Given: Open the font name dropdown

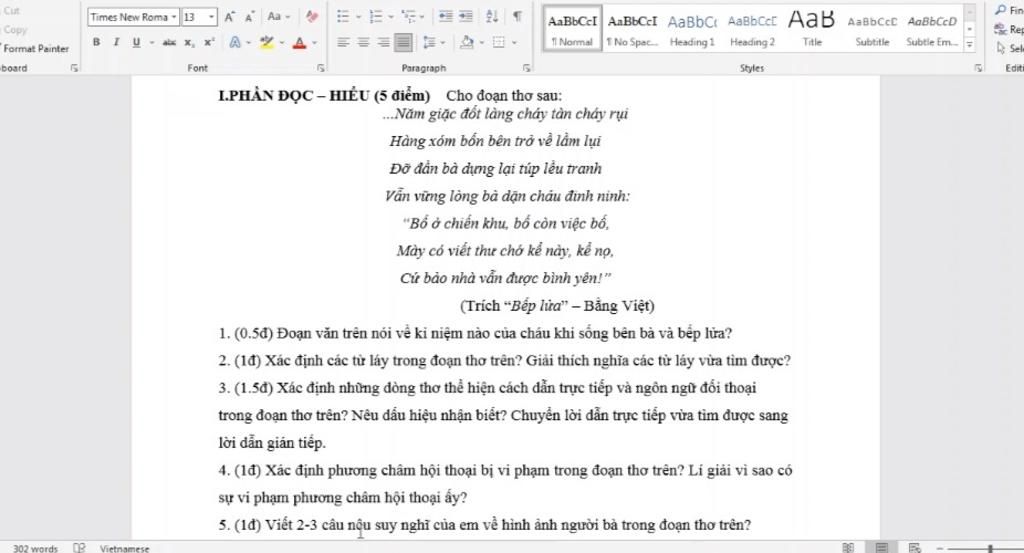Looking at the screenshot, I should [x=174, y=17].
